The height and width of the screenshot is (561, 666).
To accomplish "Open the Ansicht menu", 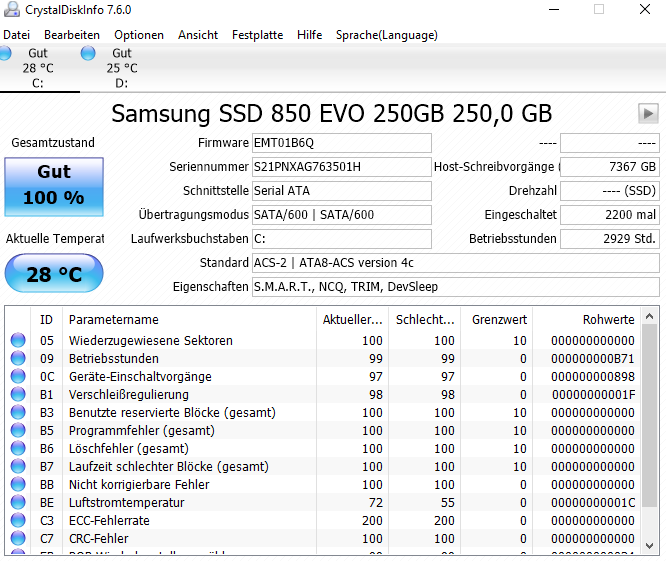I will pos(198,35).
